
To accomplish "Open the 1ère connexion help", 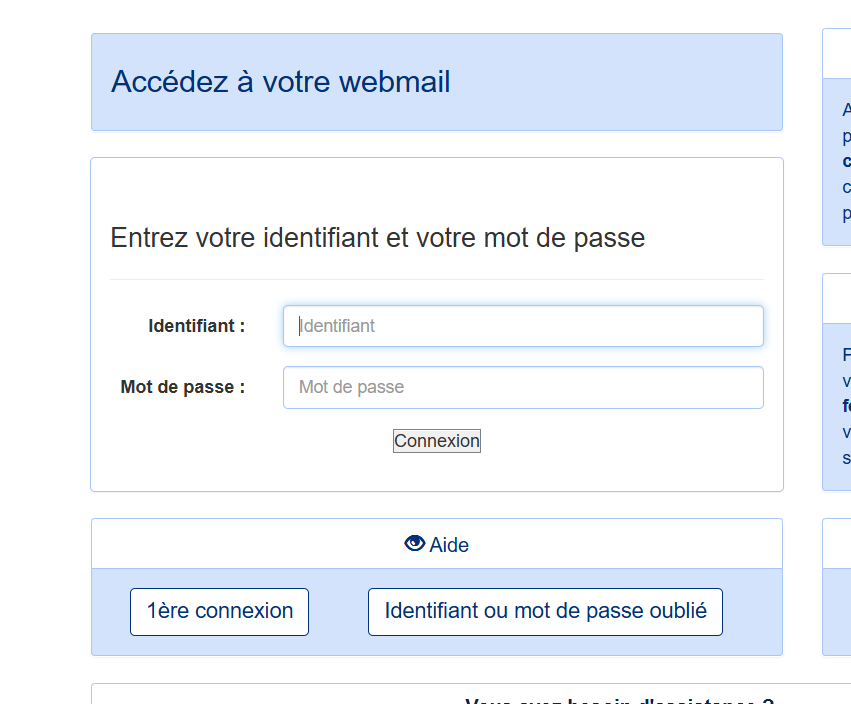I will (x=219, y=612).
